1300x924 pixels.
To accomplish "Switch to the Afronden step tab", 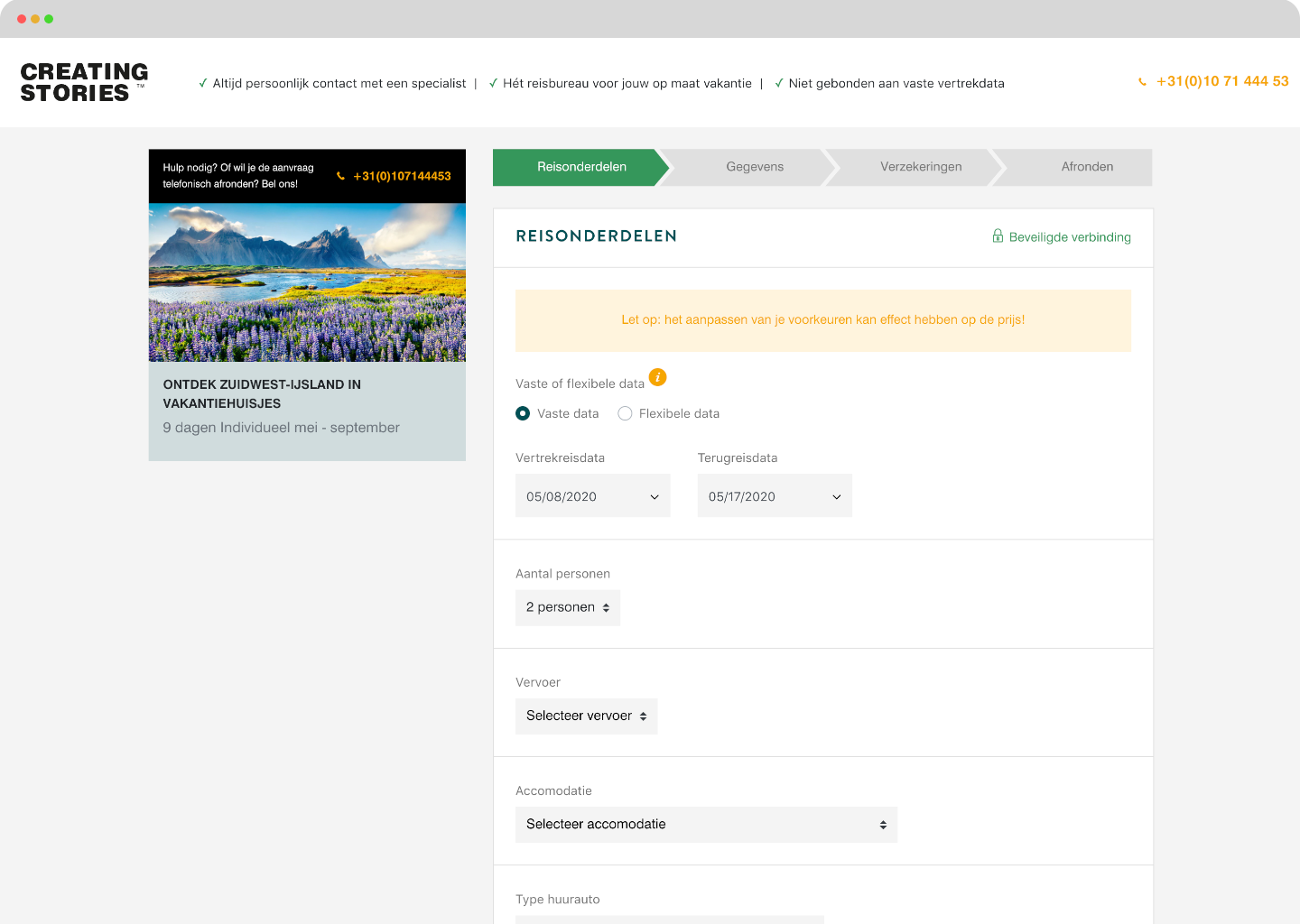I will pyautogui.click(x=1087, y=167).
